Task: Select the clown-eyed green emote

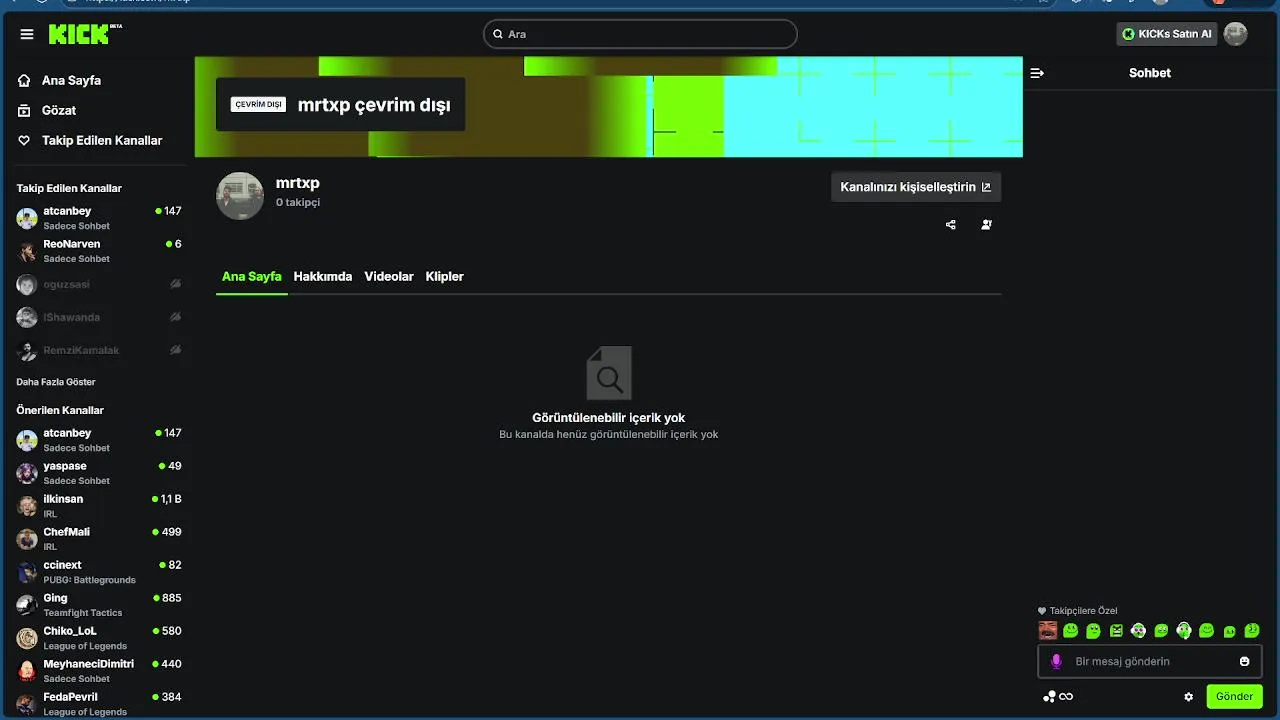Action: [1138, 631]
